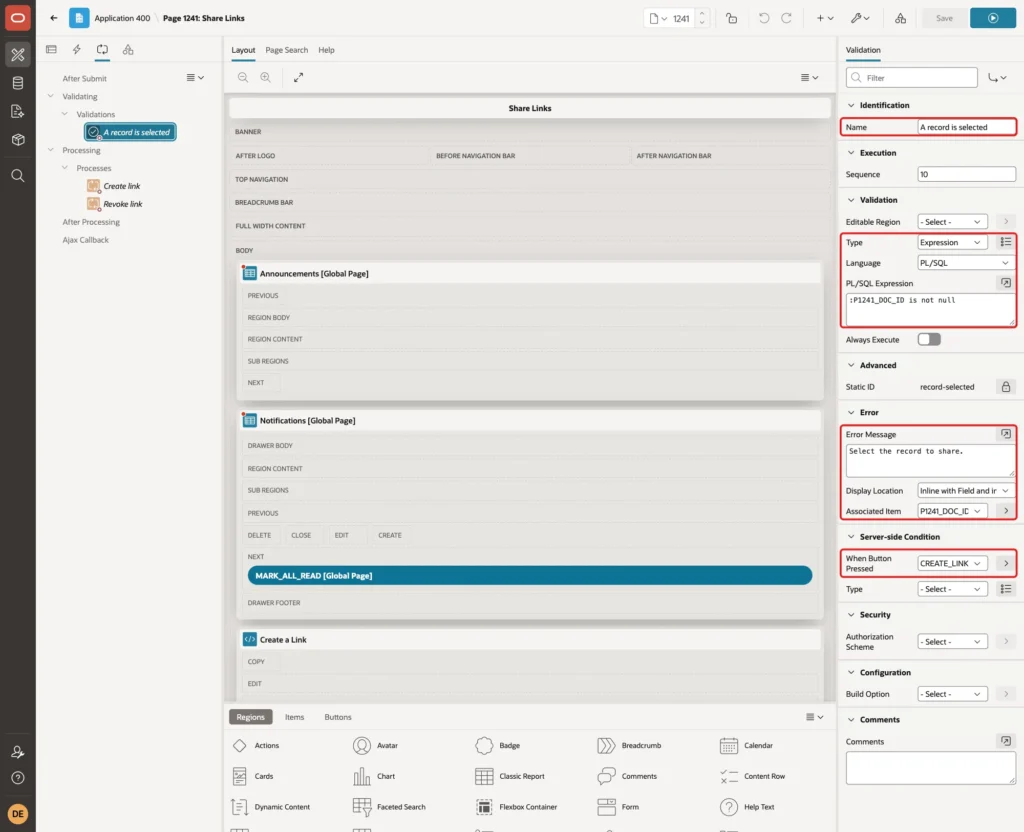Open the Application 400 breadcrumb link
Viewport: 1024px width, 832px height.
[122, 18]
